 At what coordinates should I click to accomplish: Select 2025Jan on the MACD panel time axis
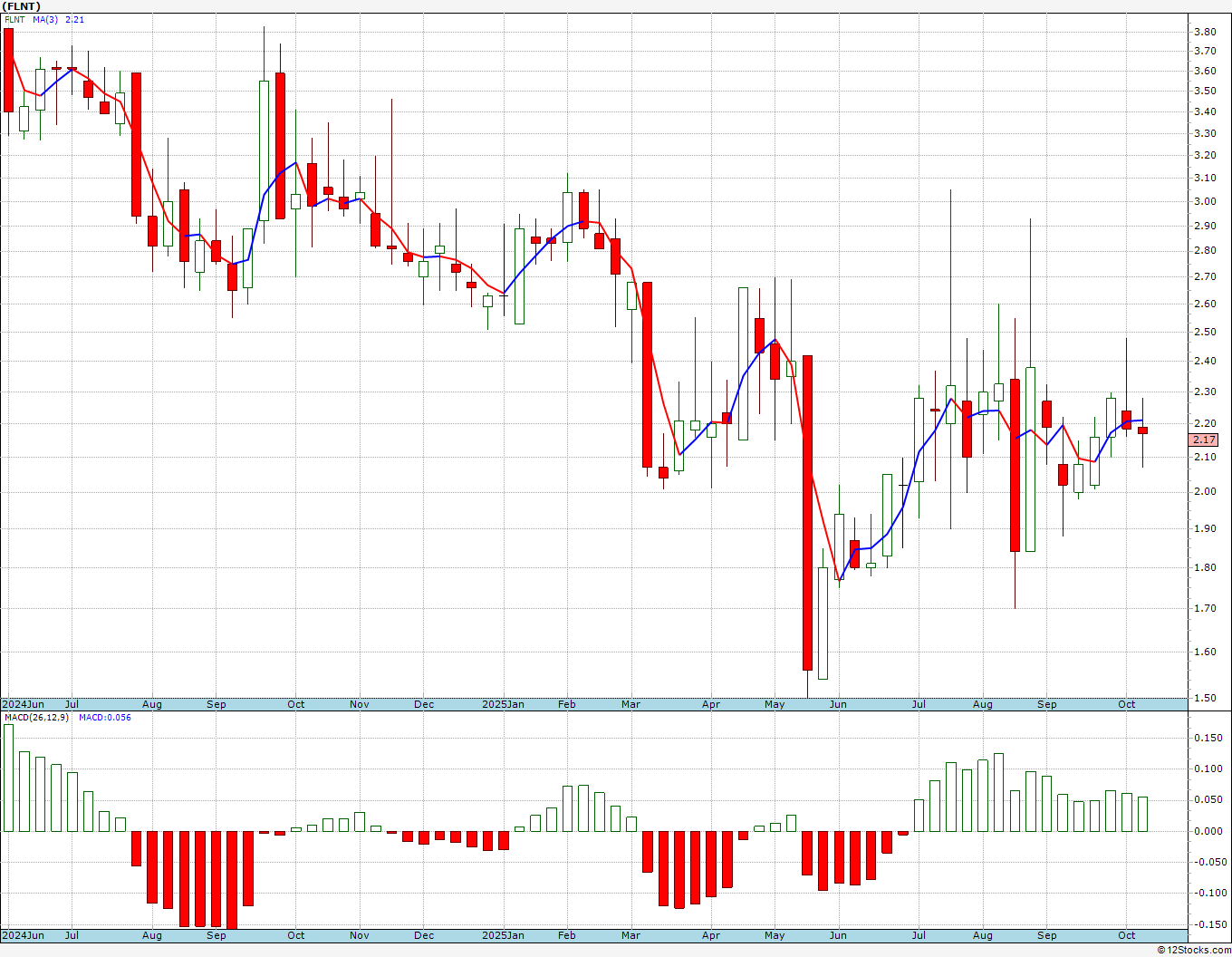coord(503,935)
